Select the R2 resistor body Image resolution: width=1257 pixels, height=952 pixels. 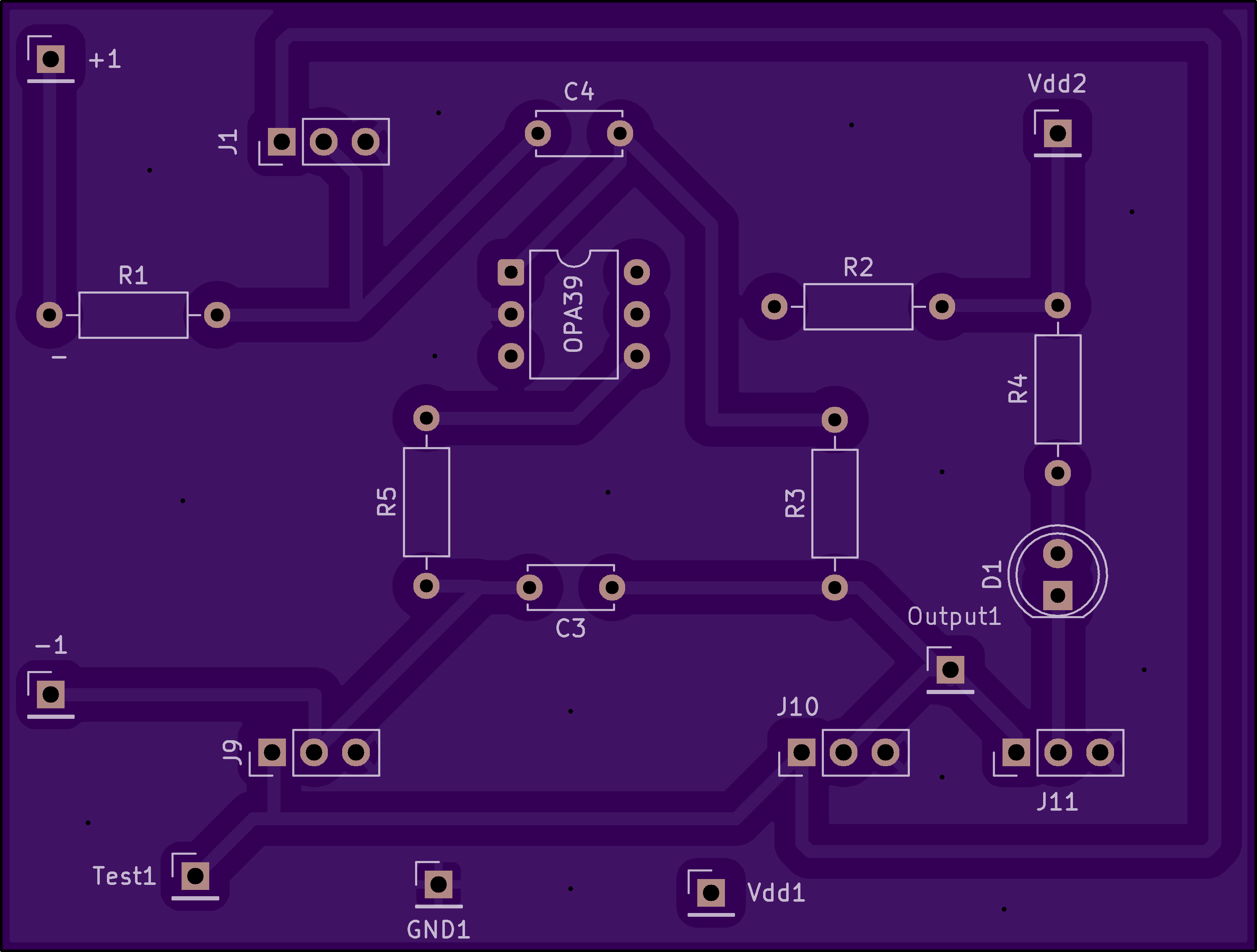(858, 306)
